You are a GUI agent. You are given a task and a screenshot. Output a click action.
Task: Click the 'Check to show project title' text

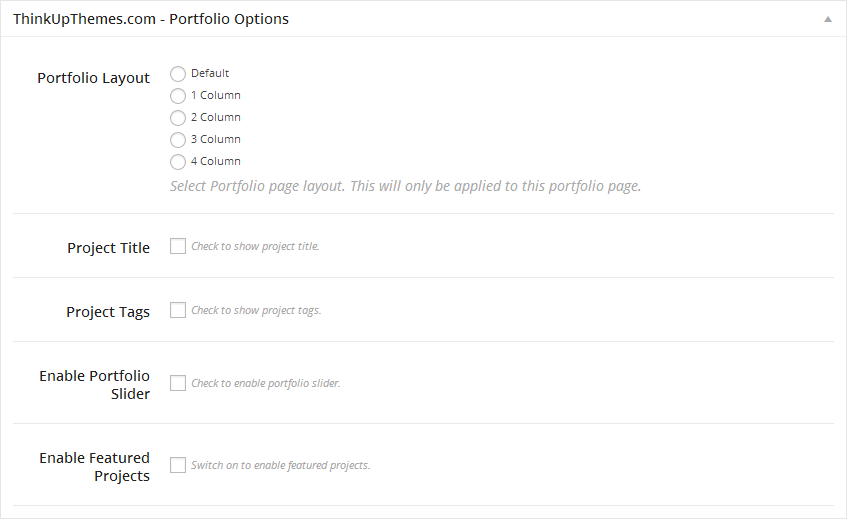[255, 246]
